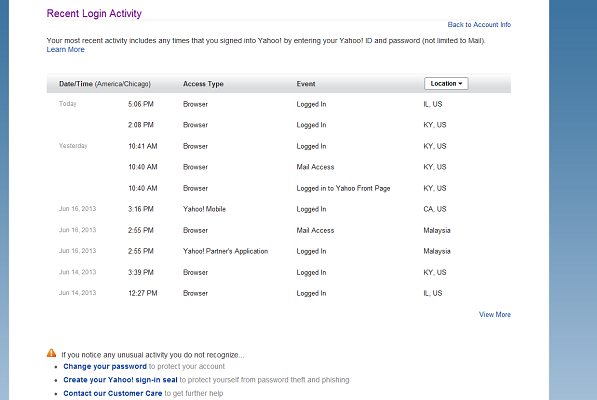Click Logged In event in 3:16 PM row
Viewport: 597px width, 400px height.
311,210
